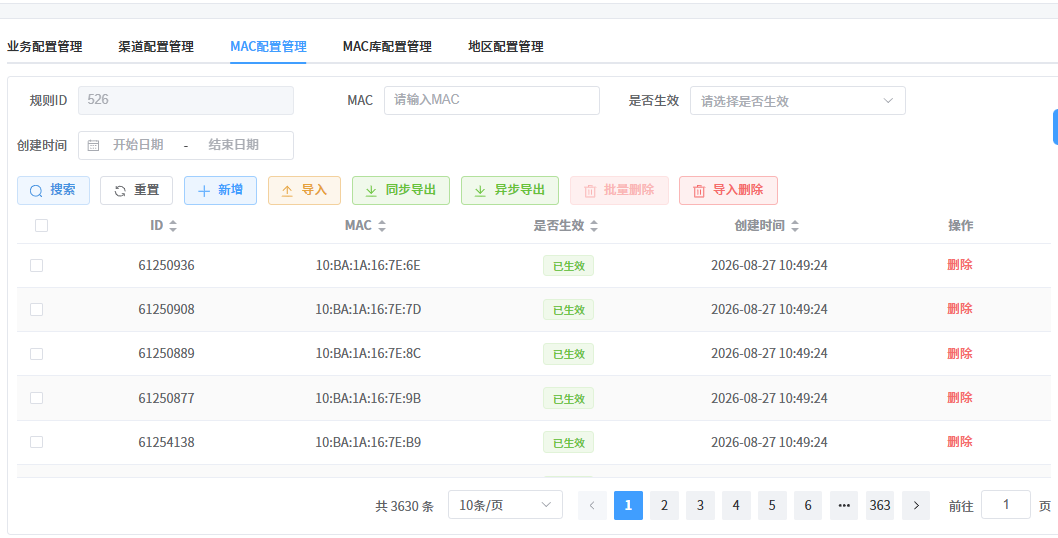Click the 同步导出 export button
The image size is (1058, 538).
point(401,190)
